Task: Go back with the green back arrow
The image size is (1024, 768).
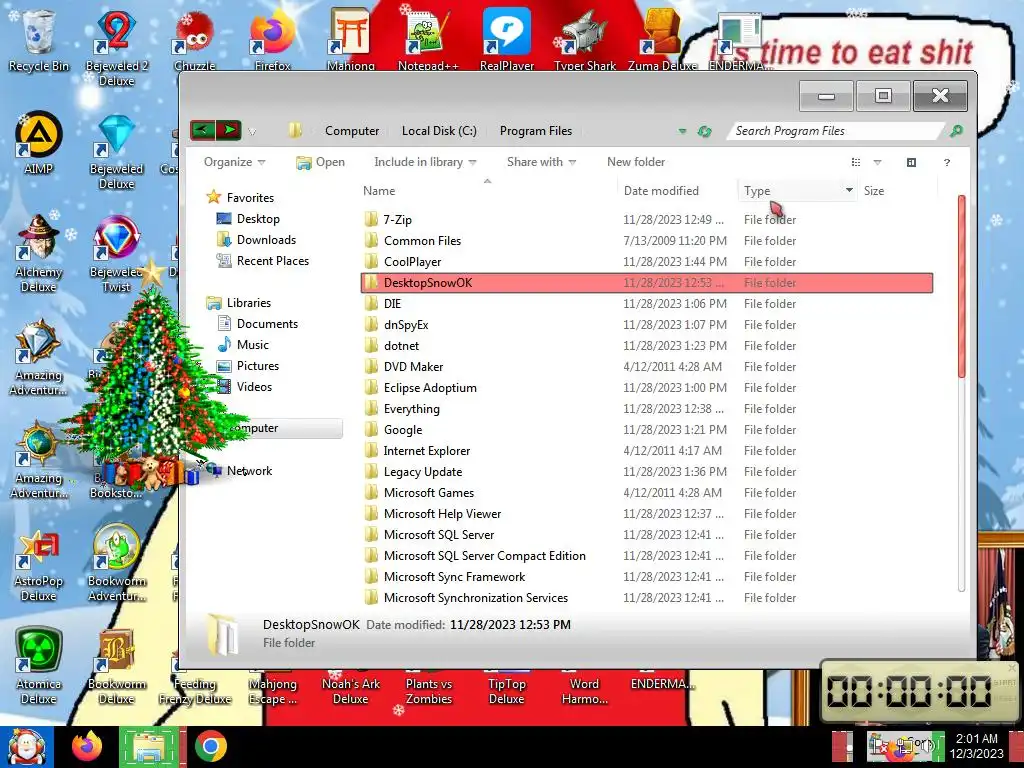Action: pos(202,130)
